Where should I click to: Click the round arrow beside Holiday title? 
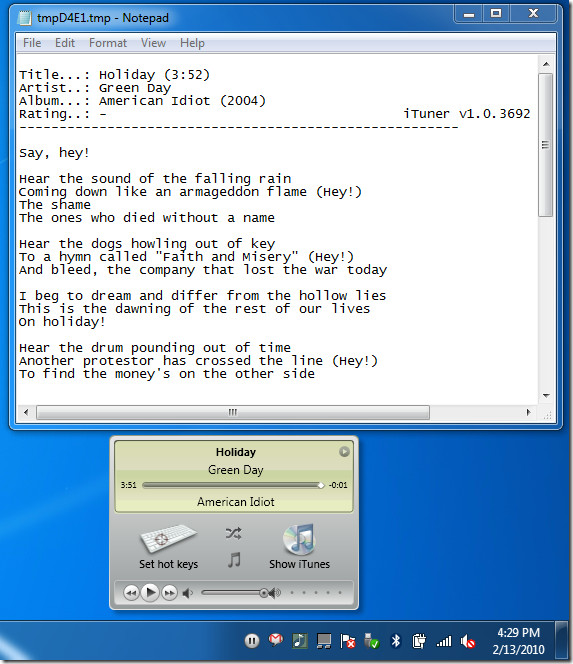click(x=344, y=452)
